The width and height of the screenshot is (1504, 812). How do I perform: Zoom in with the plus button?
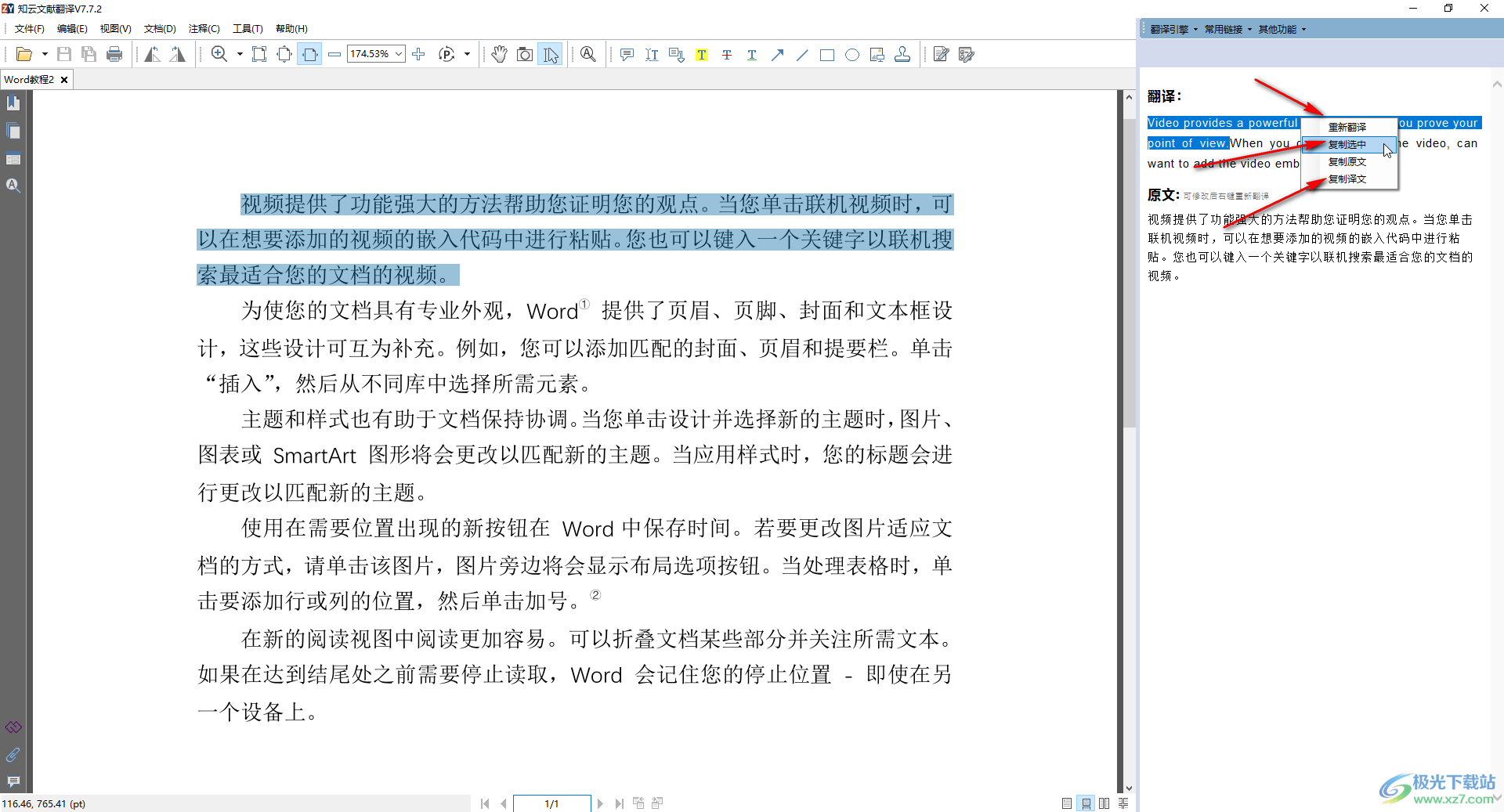click(418, 55)
